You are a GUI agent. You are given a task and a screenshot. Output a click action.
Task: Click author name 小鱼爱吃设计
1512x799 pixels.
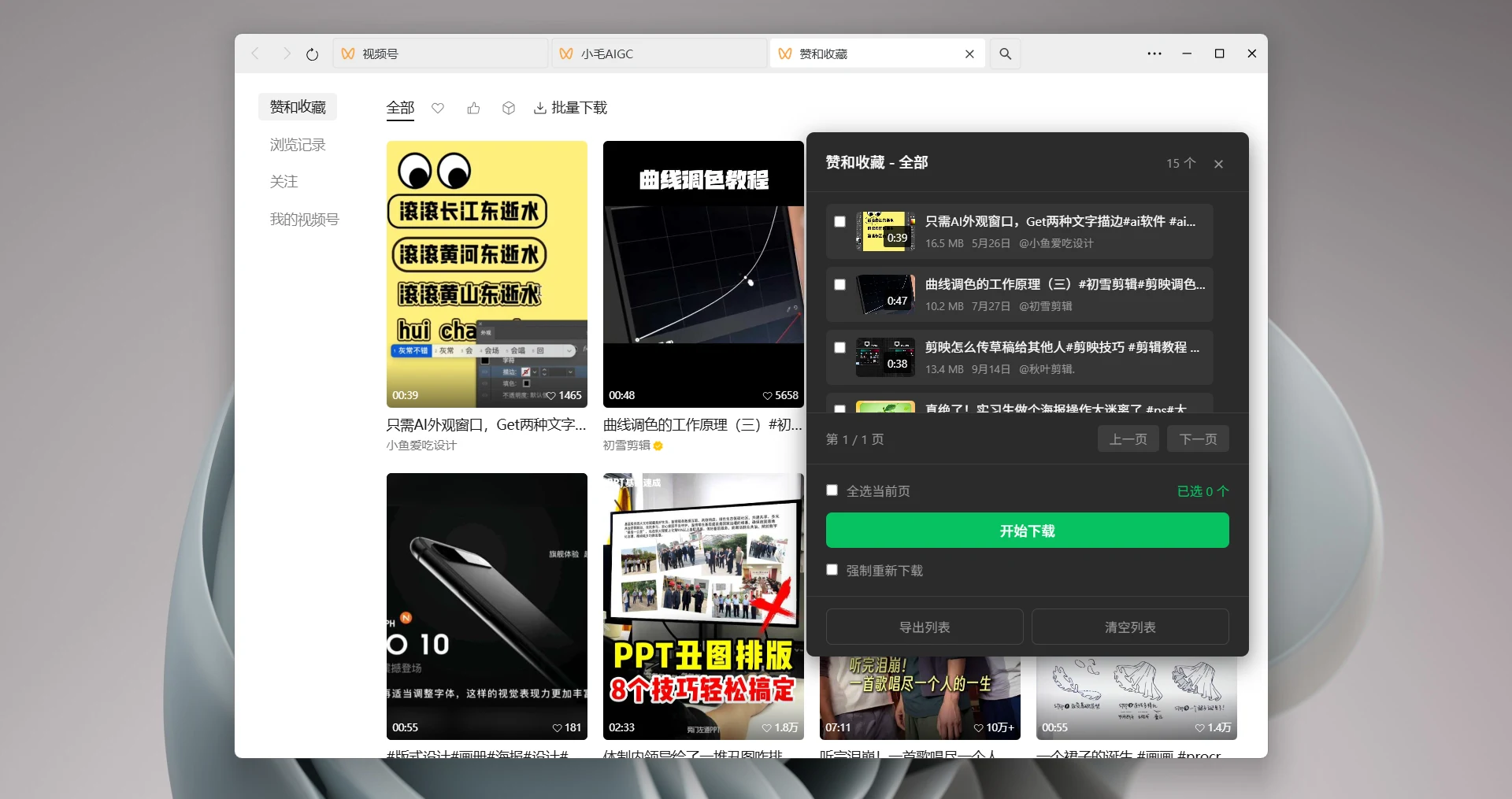(x=421, y=446)
